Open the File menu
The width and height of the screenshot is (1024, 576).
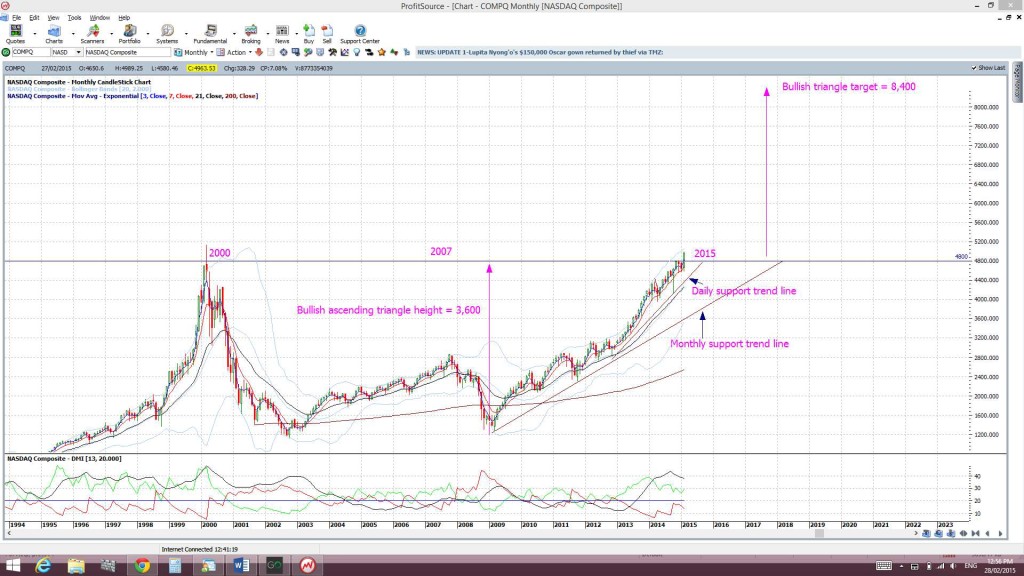tap(16, 18)
